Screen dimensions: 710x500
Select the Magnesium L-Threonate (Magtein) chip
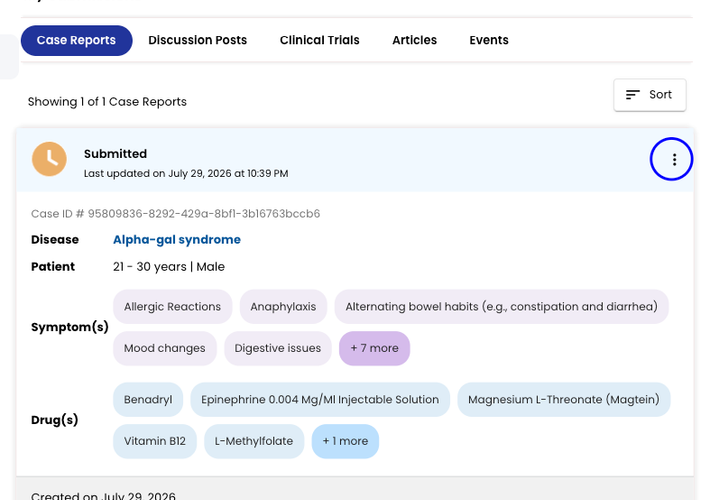[x=564, y=399]
